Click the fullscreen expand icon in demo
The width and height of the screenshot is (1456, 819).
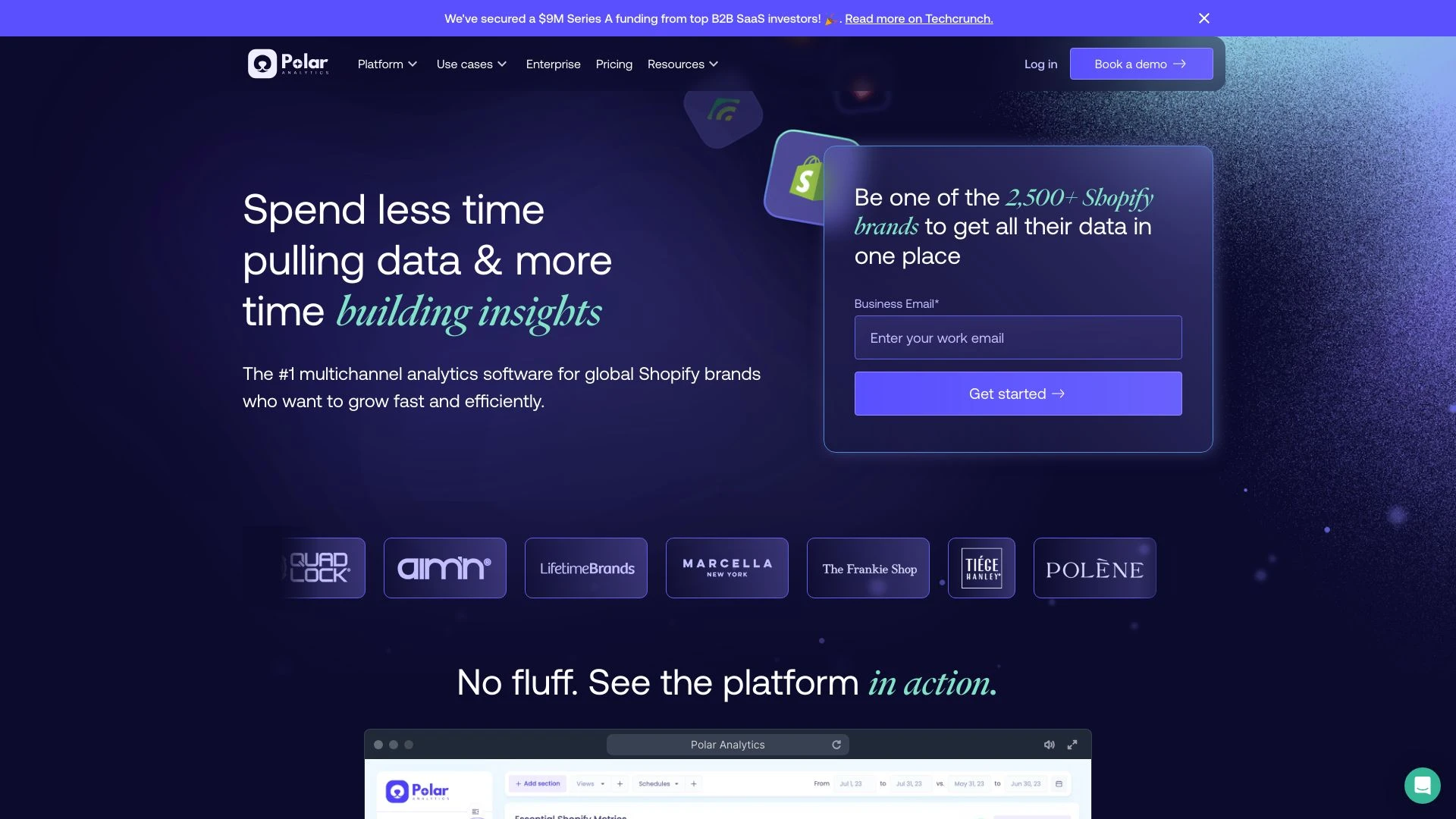[x=1072, y=745]
